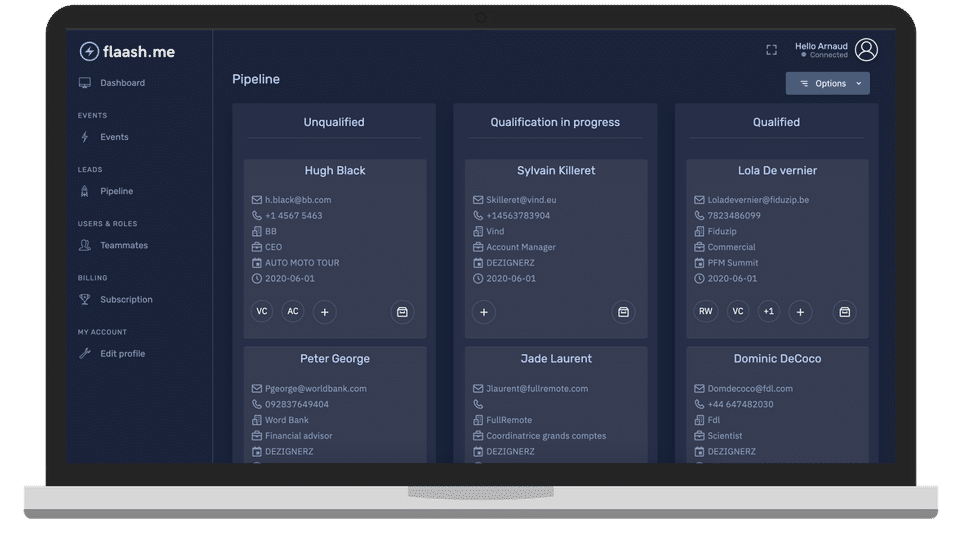Click the building icon beside Fiduzip
Image resolution: width=960 pixels, height=539 pixels.
pyautogui.click(x=699, y=232)
